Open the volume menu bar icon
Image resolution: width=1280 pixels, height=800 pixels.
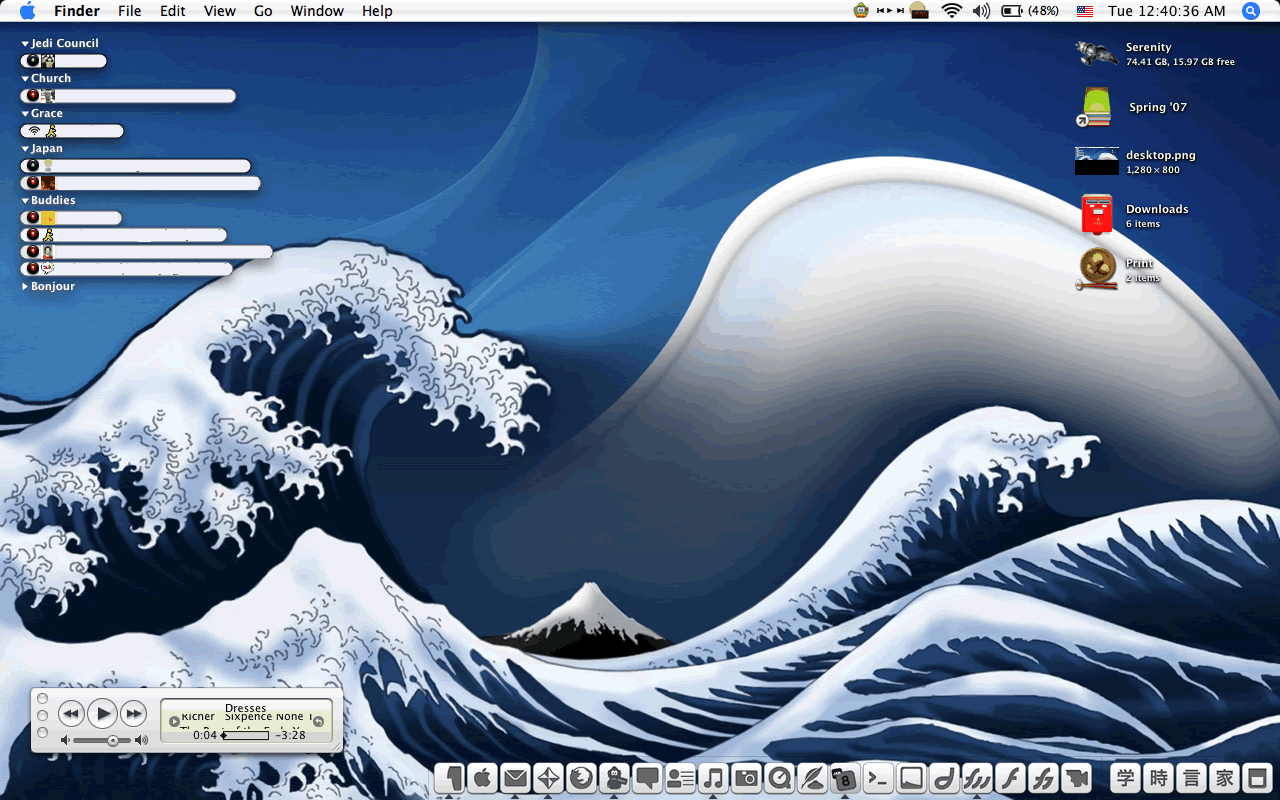click(981, 11)
